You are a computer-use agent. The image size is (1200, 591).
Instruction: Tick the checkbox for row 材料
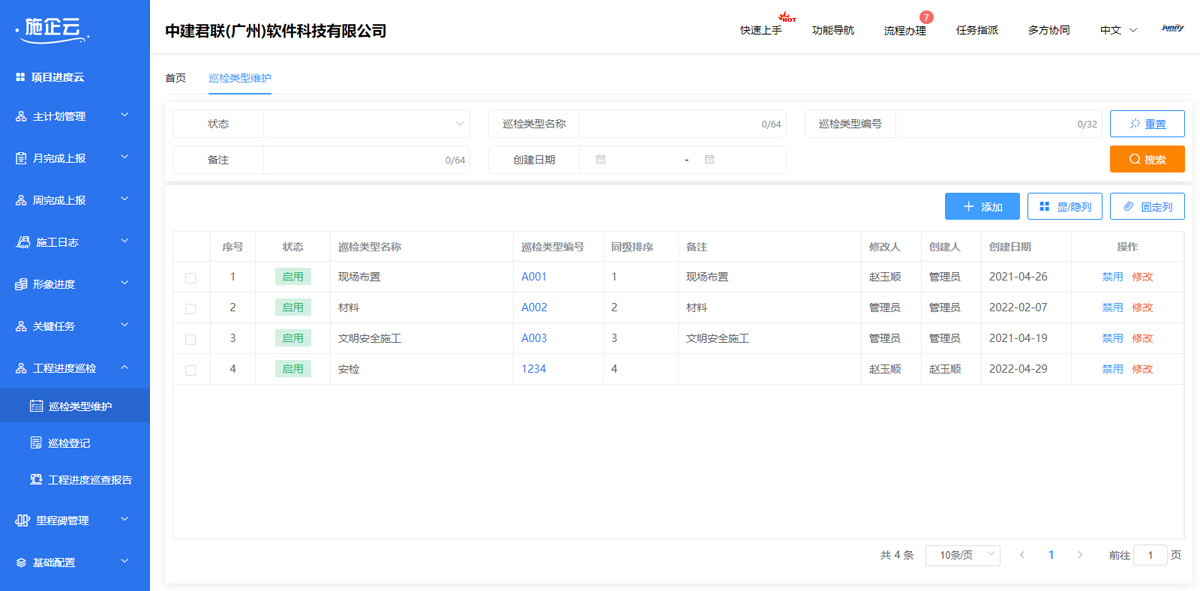pos(191,309)
